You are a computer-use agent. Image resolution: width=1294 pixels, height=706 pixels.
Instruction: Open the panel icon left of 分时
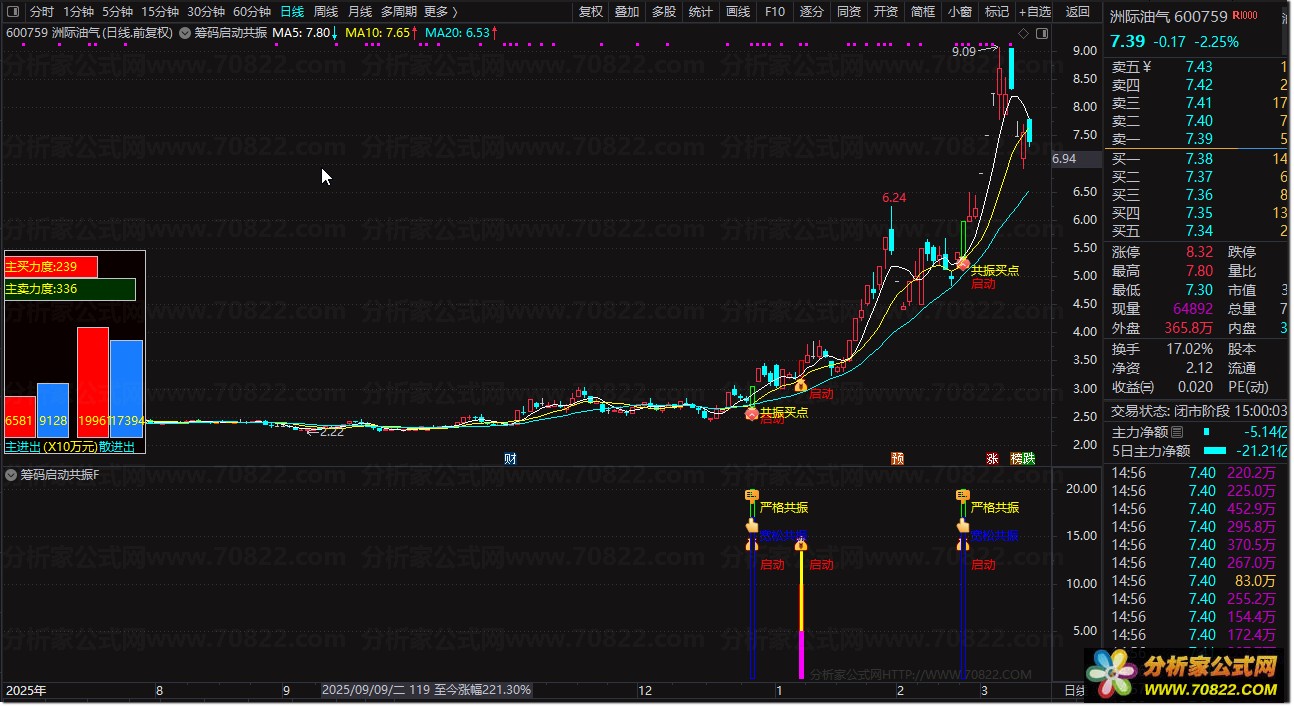(12, 12)
